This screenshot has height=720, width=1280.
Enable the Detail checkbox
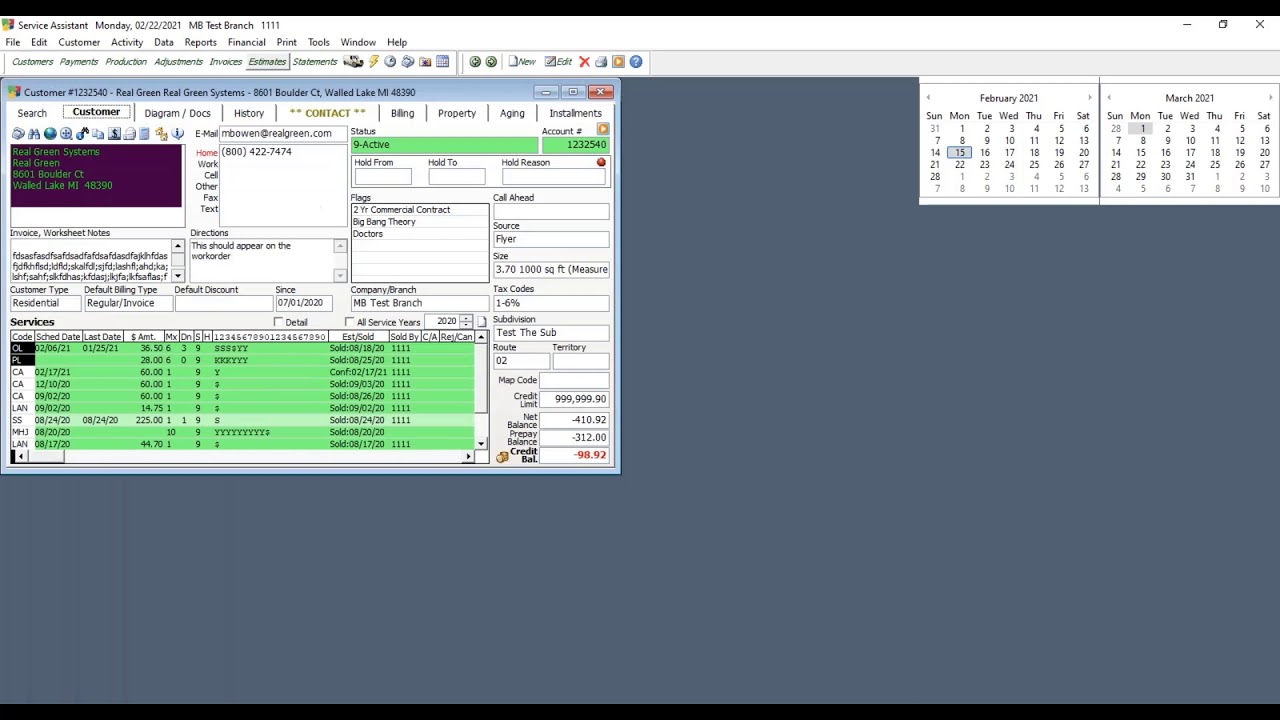pos(278,322)
